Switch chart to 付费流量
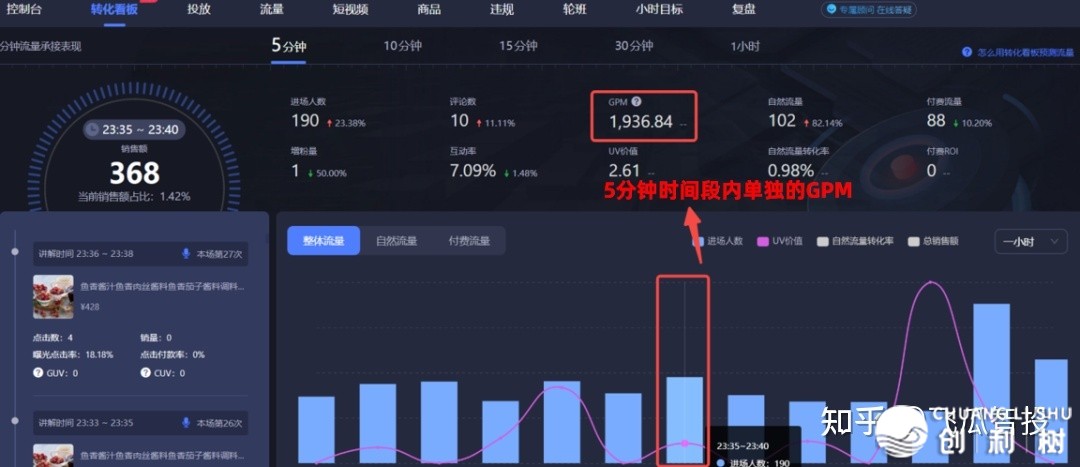This screenshot has height=467, width=1080. (469, 241)
